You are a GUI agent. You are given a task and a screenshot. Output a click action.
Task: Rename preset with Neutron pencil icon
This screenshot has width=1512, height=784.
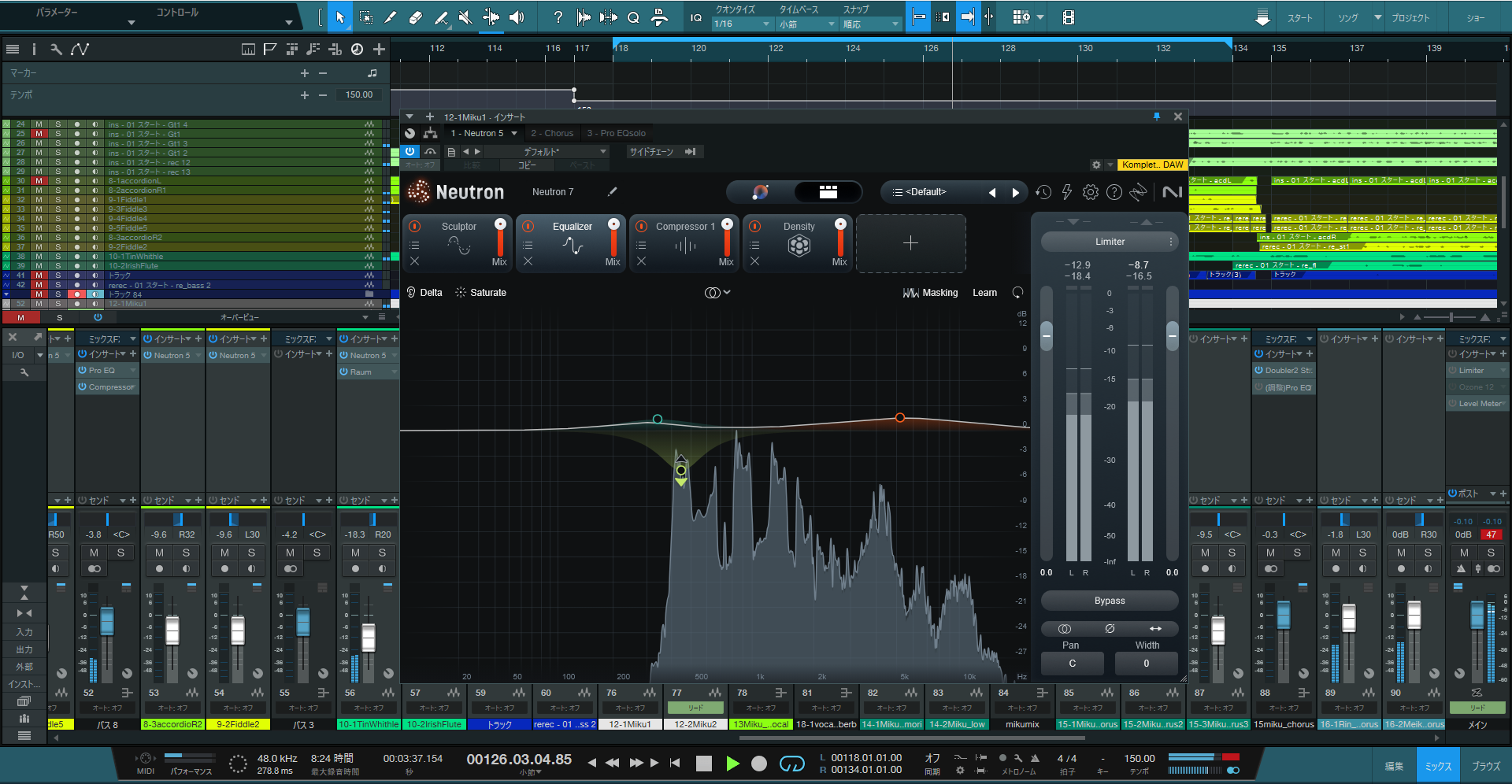(x=612, y=191)
